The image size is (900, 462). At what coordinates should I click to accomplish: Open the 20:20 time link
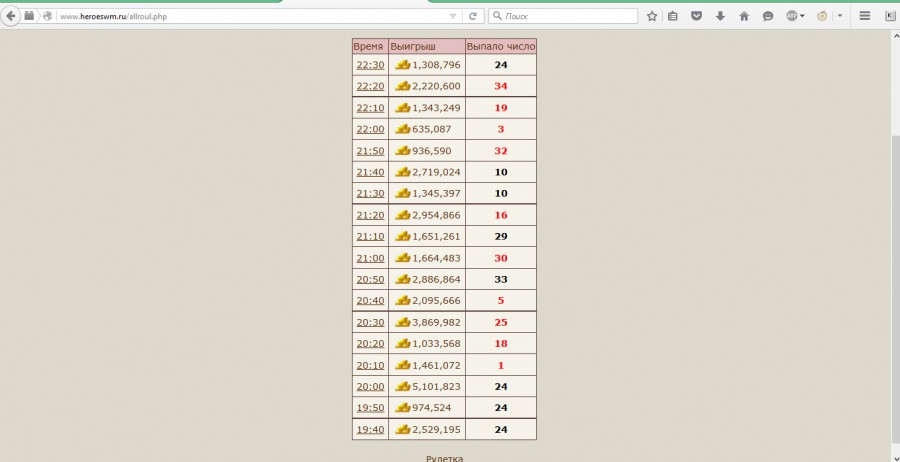coord(370,344)
